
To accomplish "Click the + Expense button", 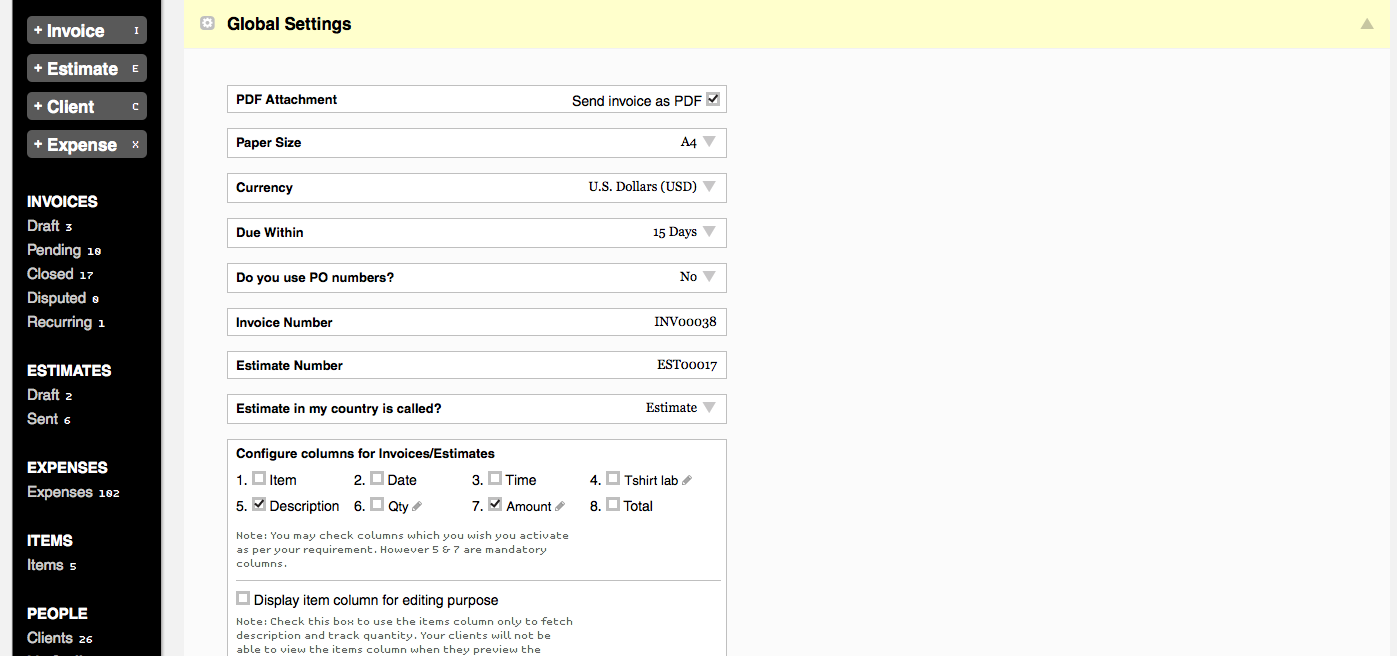I will (x=87, y=145).
